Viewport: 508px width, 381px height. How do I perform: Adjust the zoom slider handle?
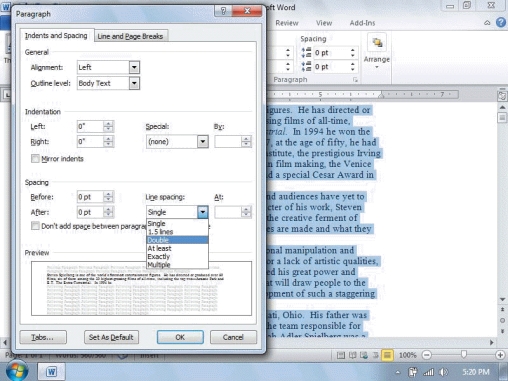[x=463, y=355]
